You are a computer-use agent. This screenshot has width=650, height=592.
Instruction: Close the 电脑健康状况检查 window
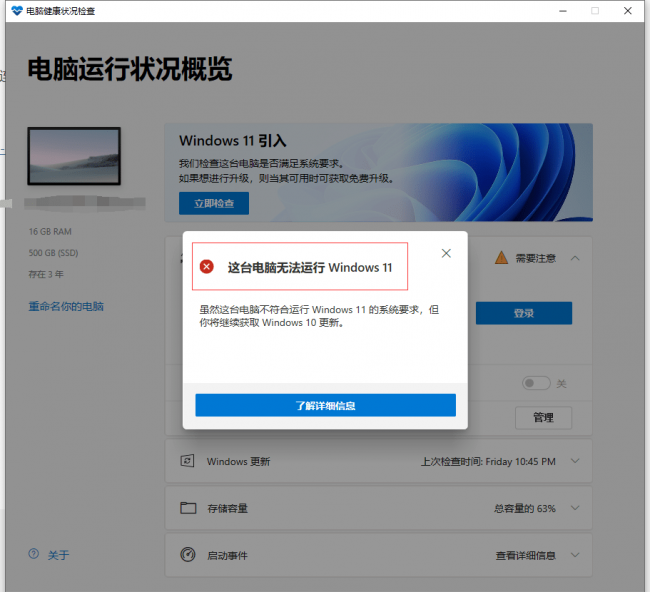pos(628,11)
